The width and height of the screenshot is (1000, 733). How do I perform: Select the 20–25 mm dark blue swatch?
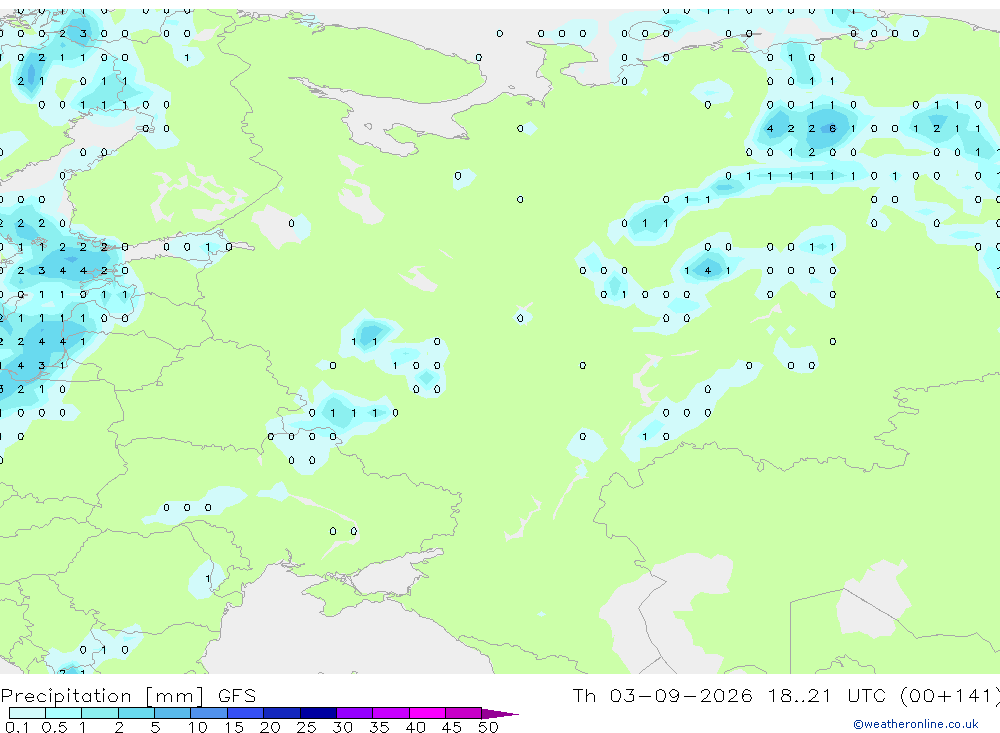[x=281, y=713]
